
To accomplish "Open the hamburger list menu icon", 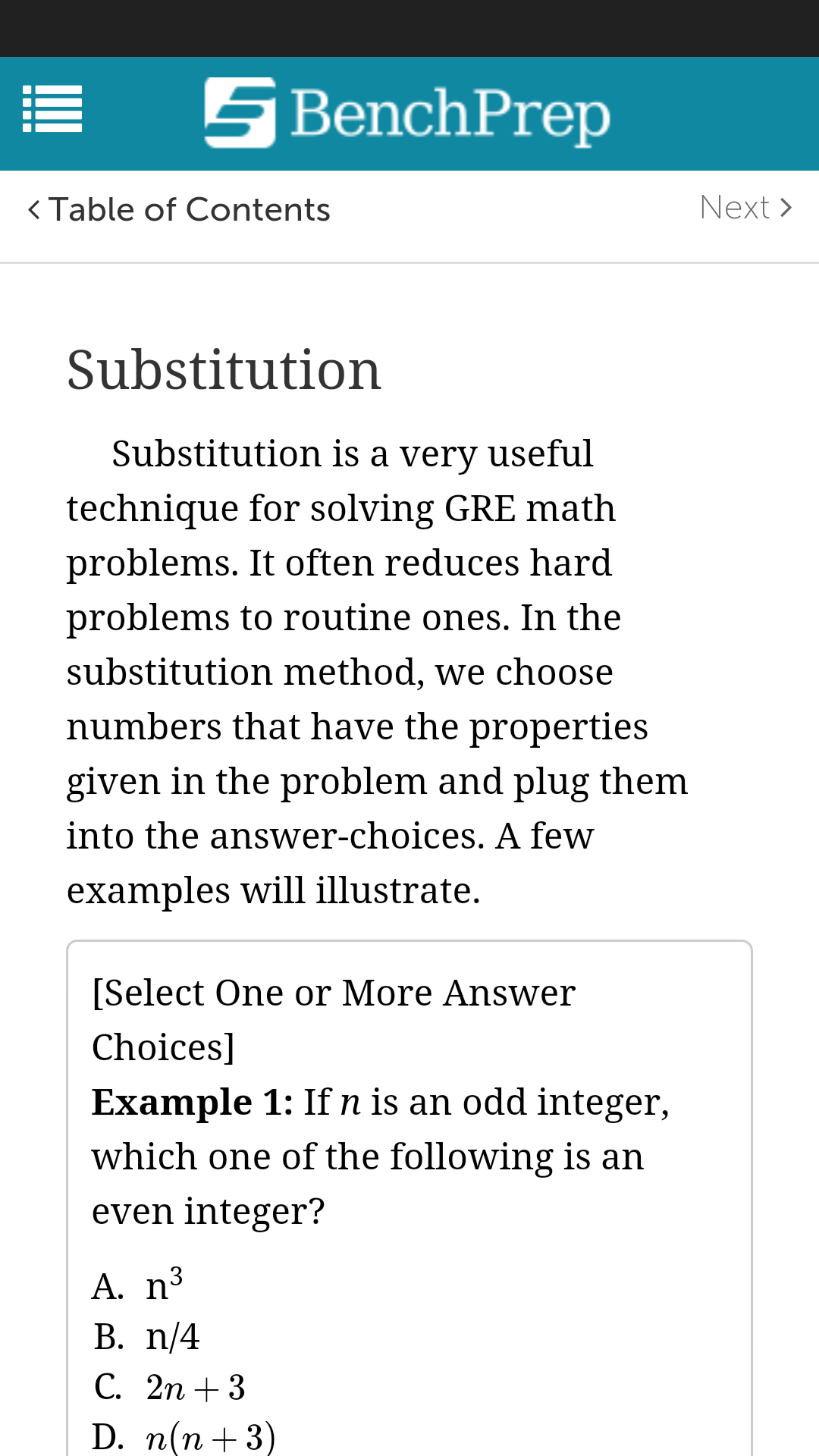I will click(x=52, y=109).
